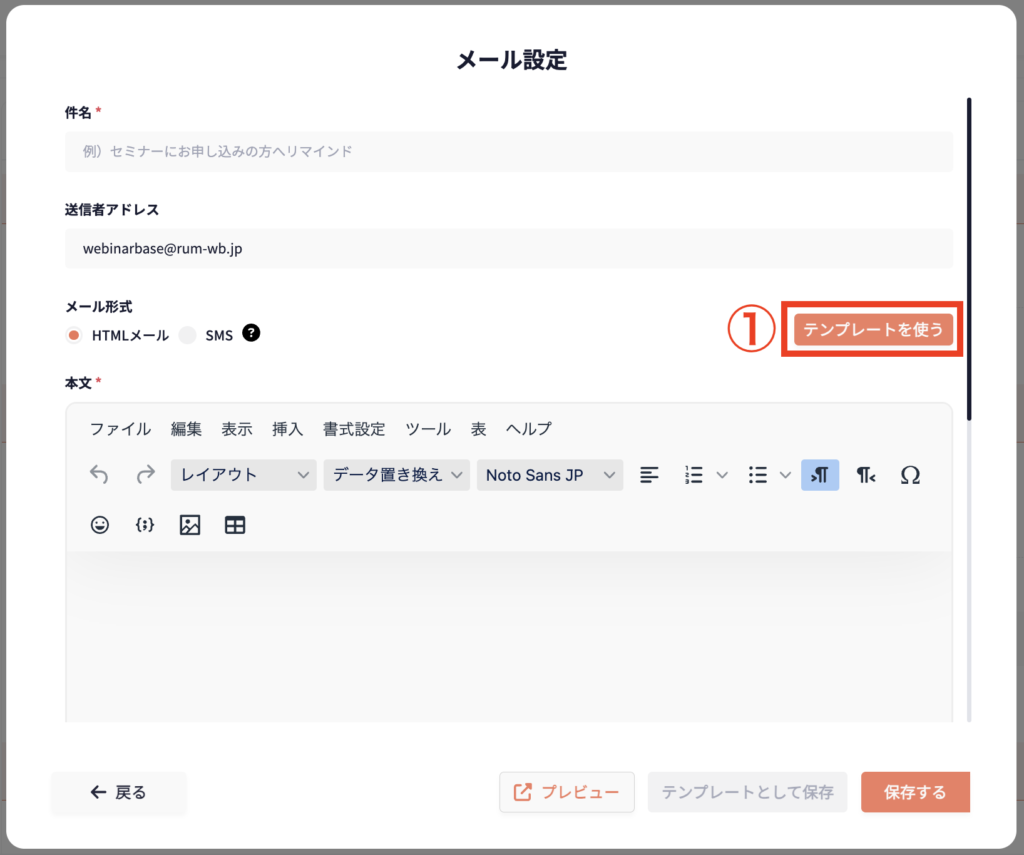Screen dimensions: 1024x855
Task: Click the SMS help question mark icon
Action: [251, 334]
